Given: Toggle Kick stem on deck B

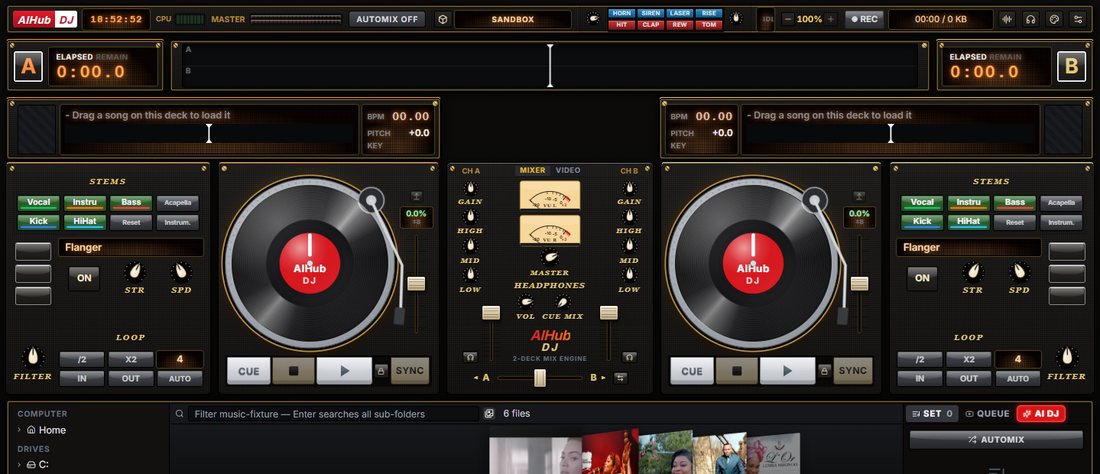Looking at the screenshot, I should pos(923,222).
